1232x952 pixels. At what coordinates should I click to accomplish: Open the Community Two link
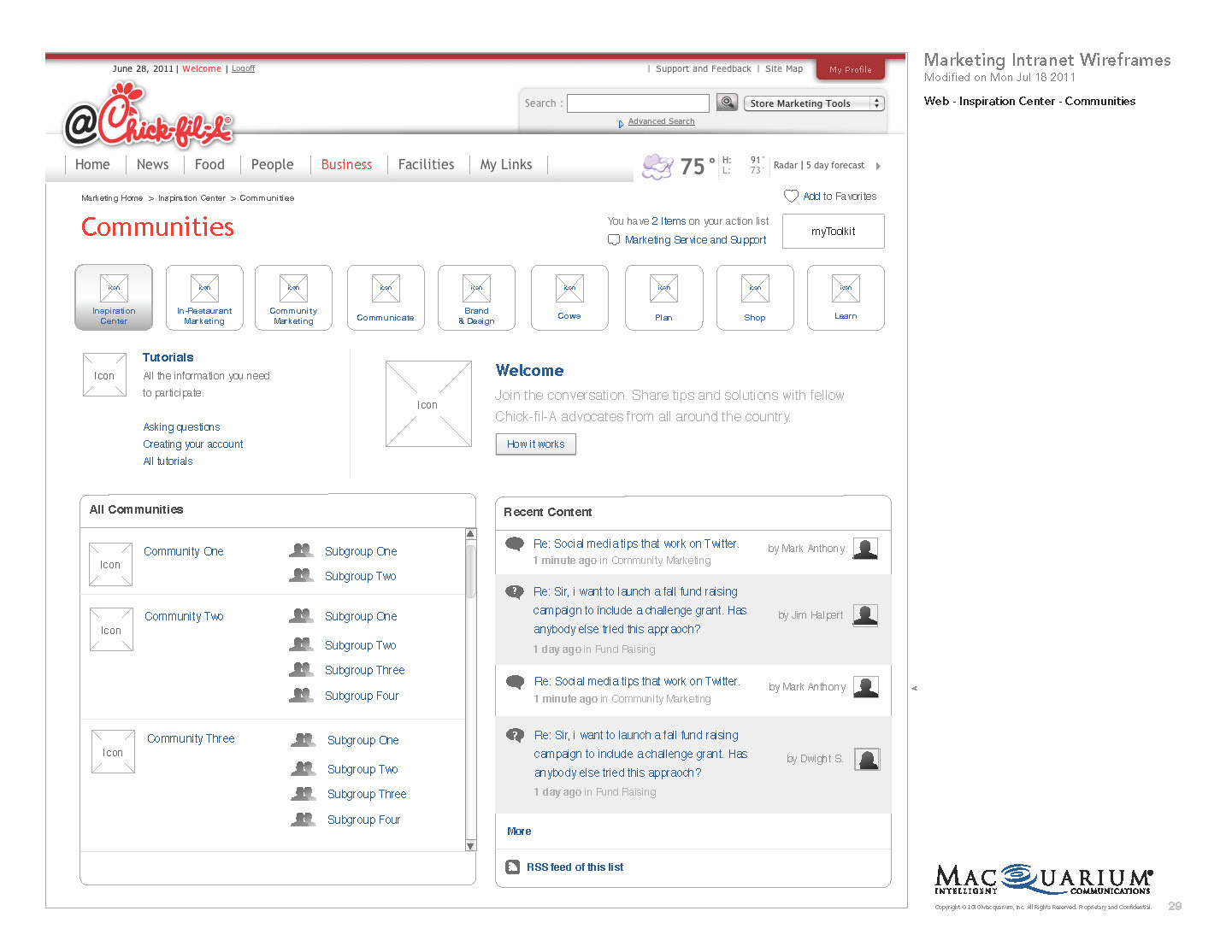pyautogui.click(x=184, y=616)
